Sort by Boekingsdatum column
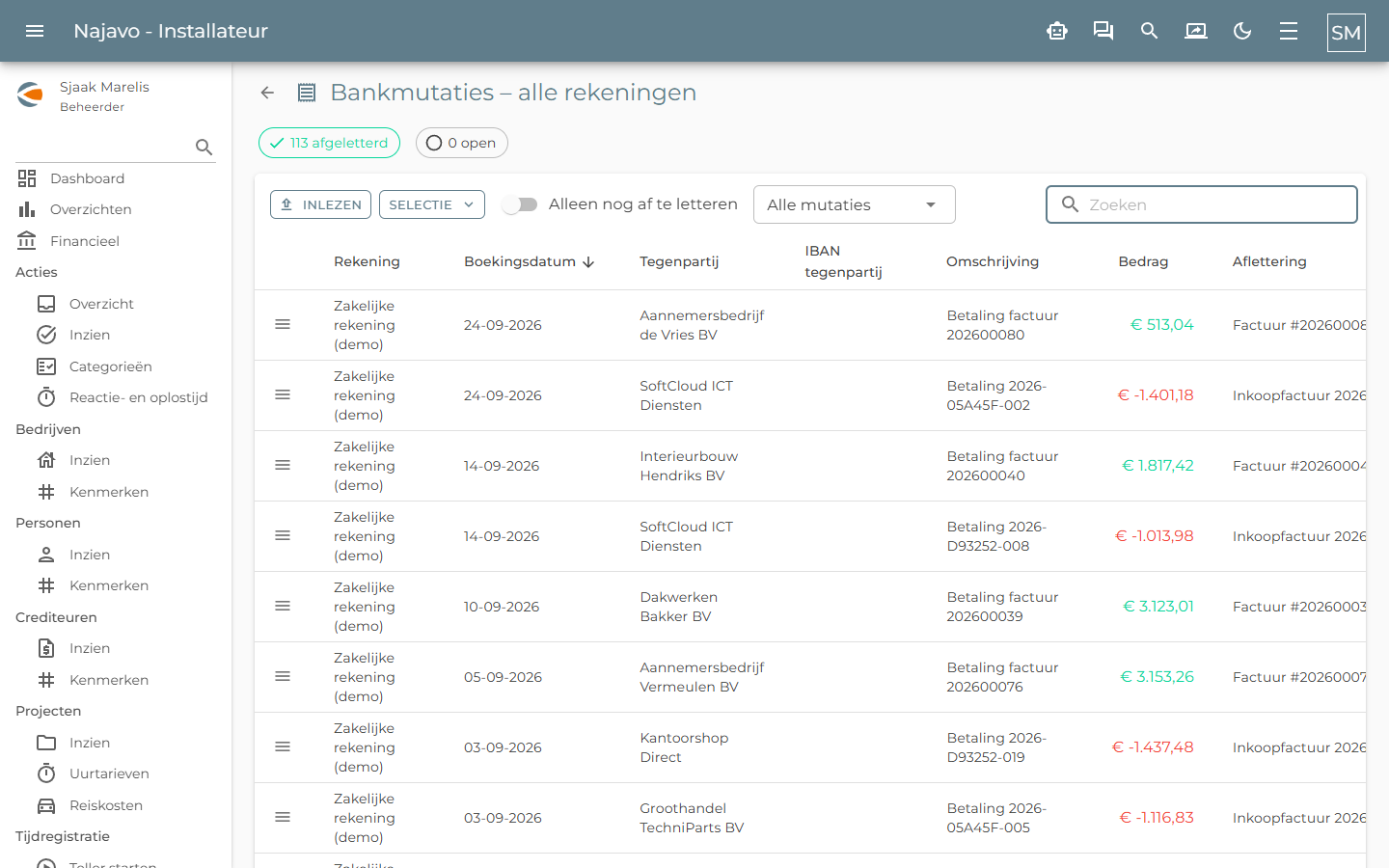1389x868 pixels. (529, 261)
